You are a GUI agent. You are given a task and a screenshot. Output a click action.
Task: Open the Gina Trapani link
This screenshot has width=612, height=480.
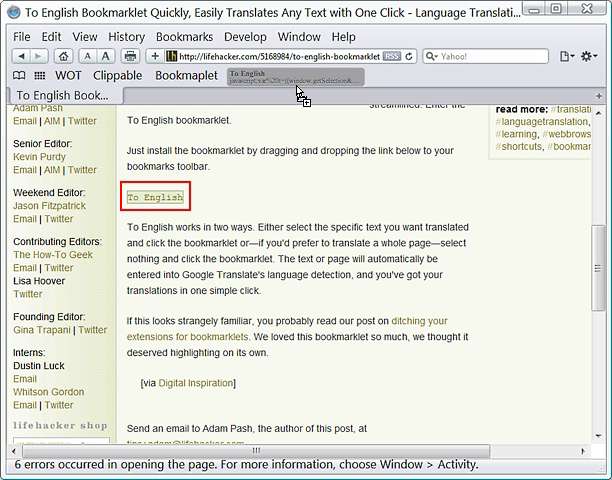coord(42,330)
